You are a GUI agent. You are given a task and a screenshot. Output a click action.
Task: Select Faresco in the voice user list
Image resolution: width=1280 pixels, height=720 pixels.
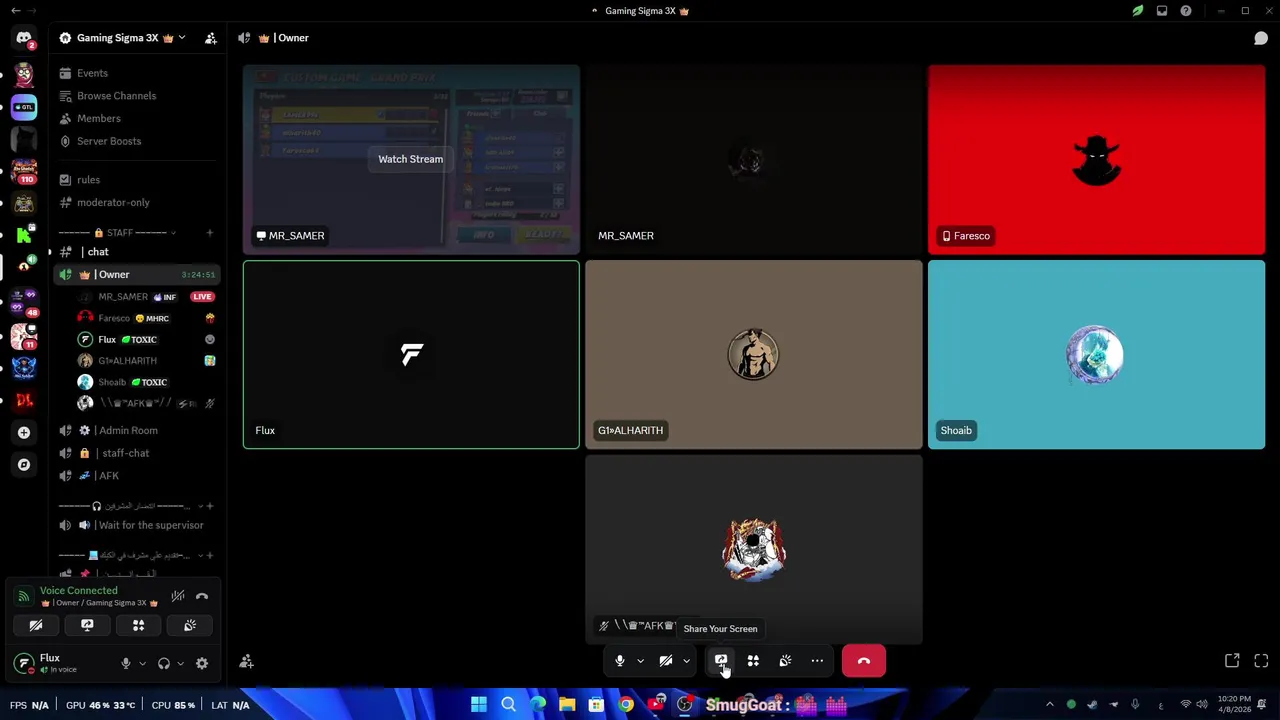coord(146,318)
